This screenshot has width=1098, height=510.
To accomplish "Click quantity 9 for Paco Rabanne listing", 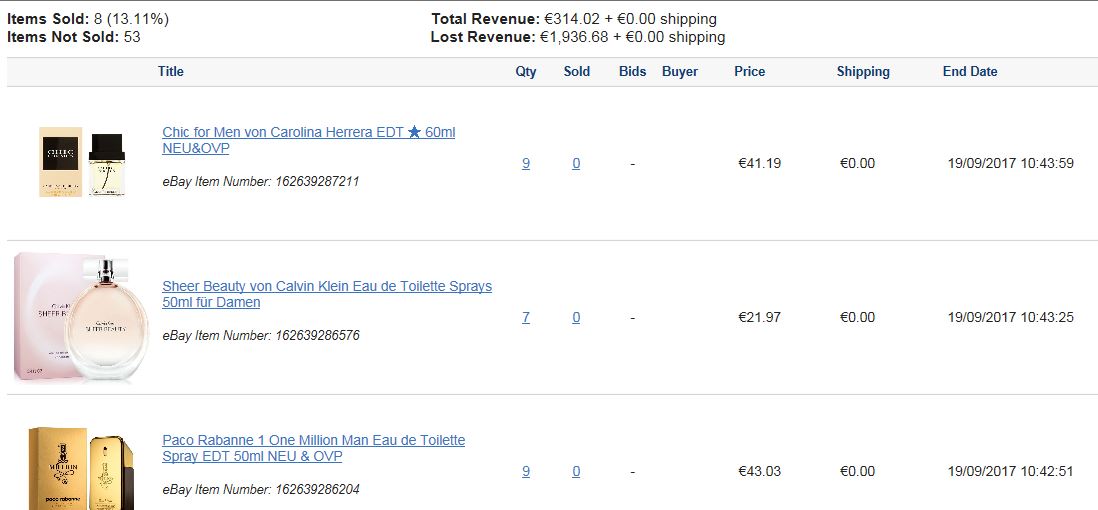I will pos(526,471).
